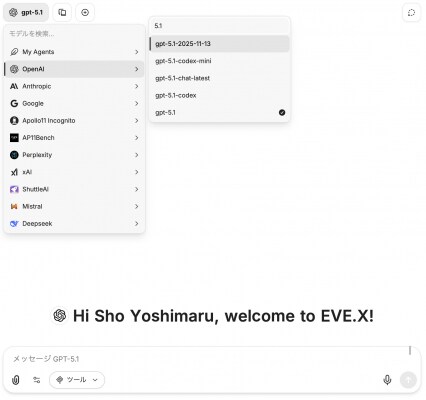
Task: Focus the モデルを検索 search field
Action: 74,34
